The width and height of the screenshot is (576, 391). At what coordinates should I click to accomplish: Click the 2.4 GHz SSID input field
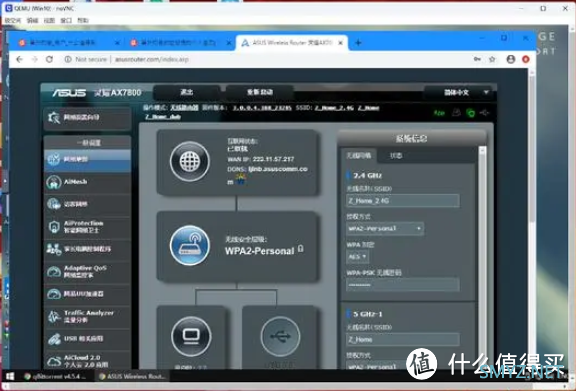pos(403,201)
